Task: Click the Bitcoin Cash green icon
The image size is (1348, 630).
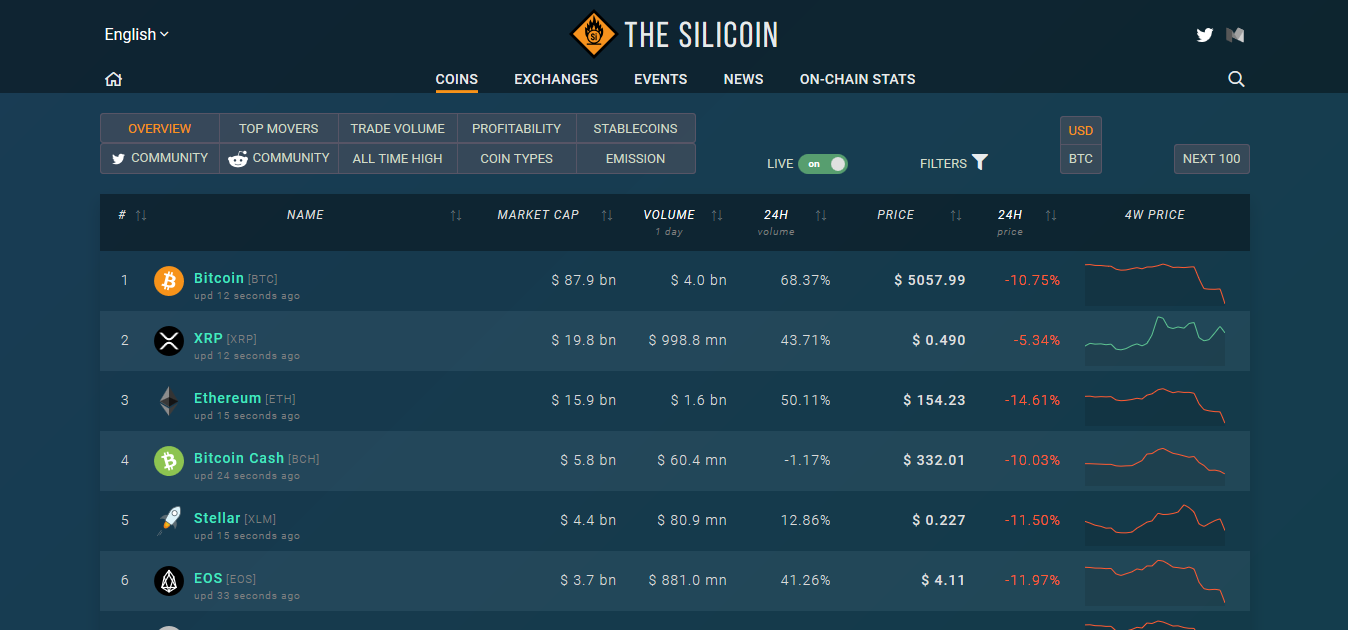Action: click(169, 461)
